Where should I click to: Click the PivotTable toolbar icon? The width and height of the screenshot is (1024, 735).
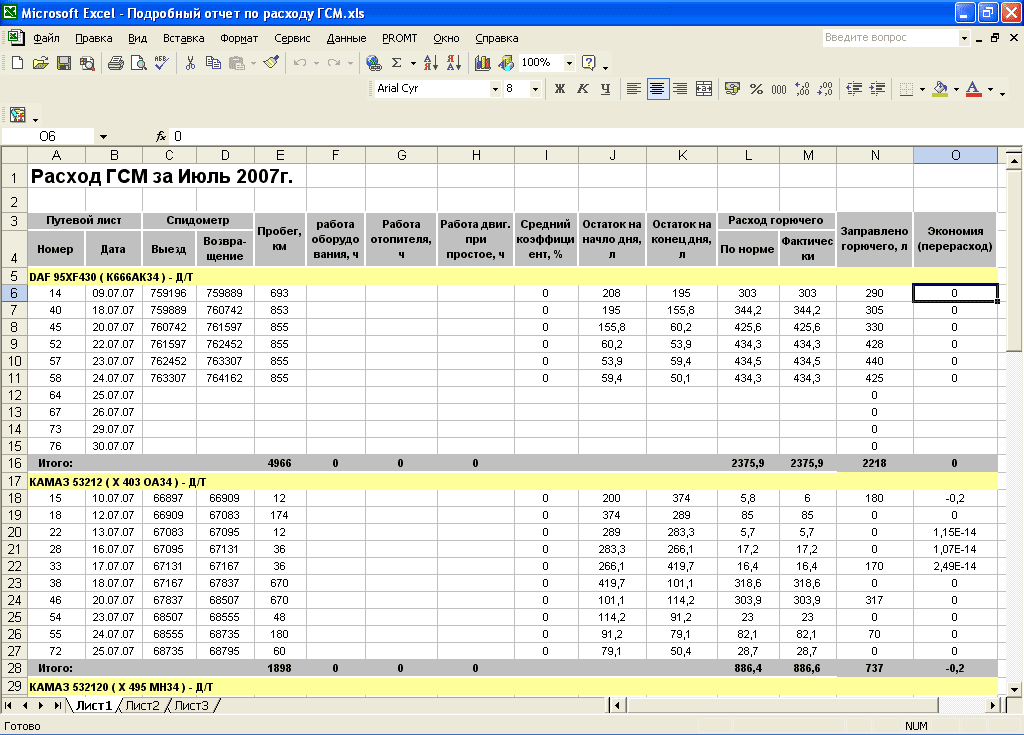(18, 116)
